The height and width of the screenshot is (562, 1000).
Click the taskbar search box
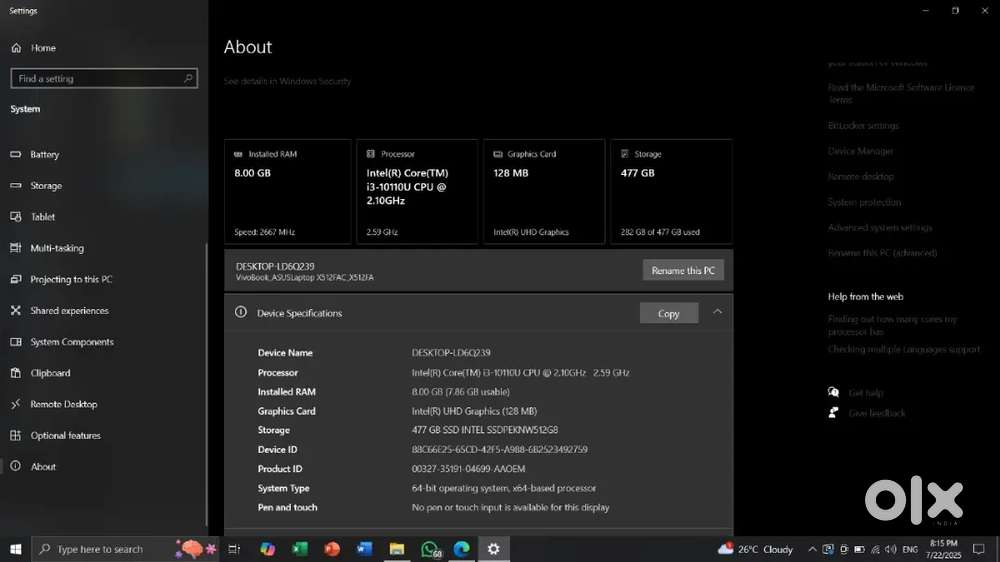point(126,549)
